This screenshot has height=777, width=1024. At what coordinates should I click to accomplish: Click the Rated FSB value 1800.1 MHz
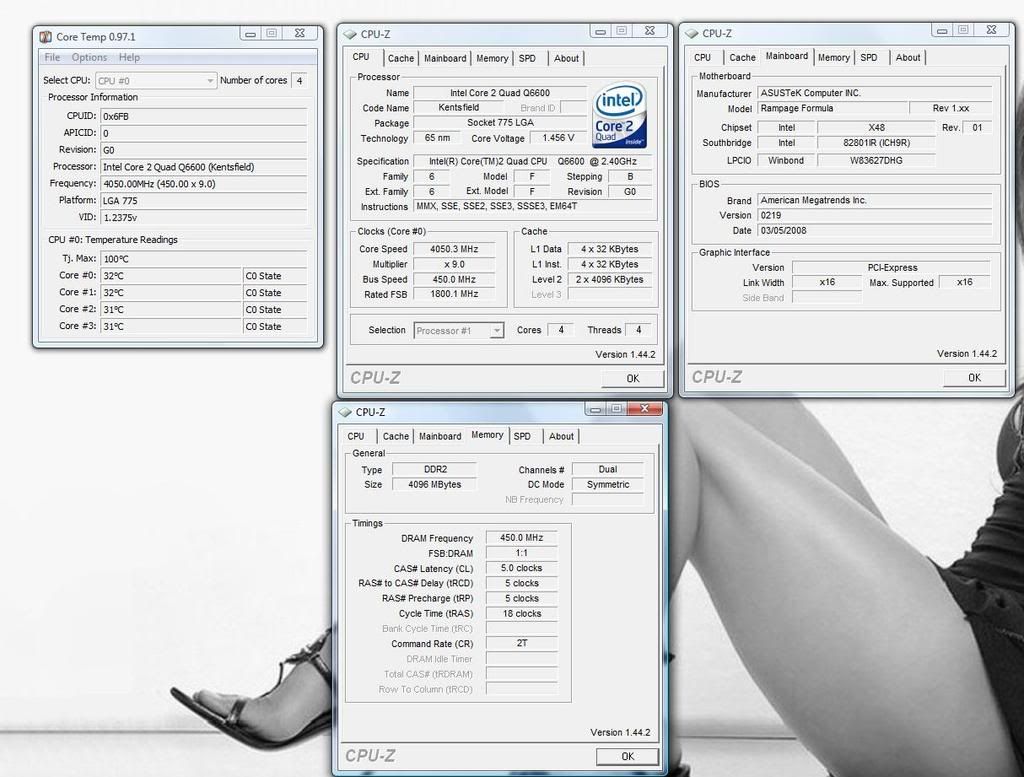pyautogui.click(x=454, y=294)
